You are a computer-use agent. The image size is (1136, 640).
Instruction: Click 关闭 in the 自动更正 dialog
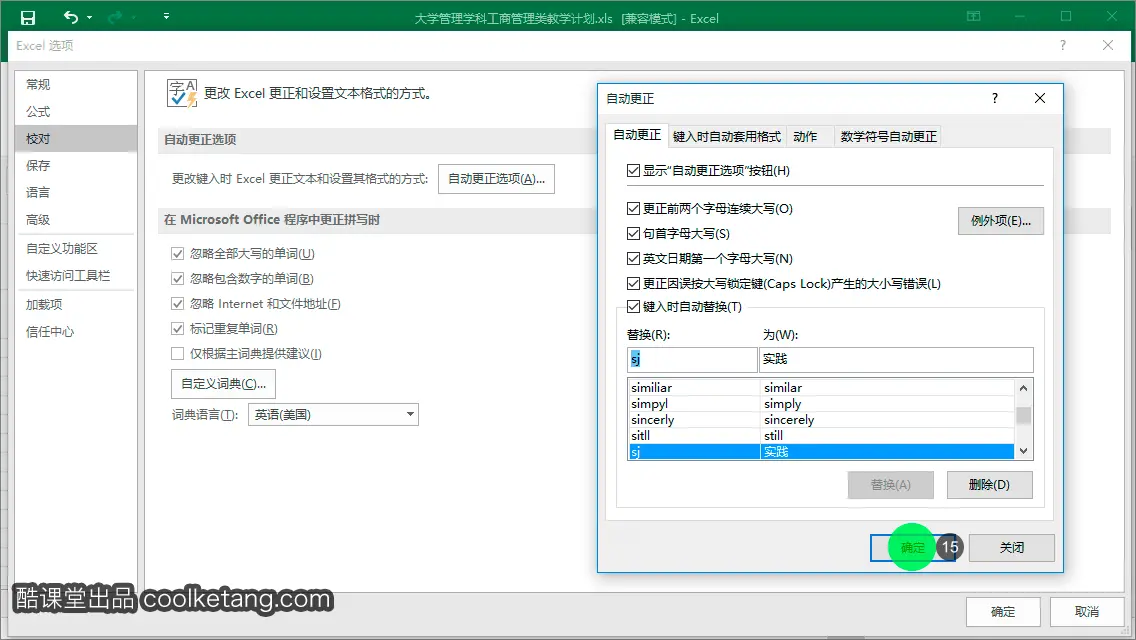point(1011,548)
